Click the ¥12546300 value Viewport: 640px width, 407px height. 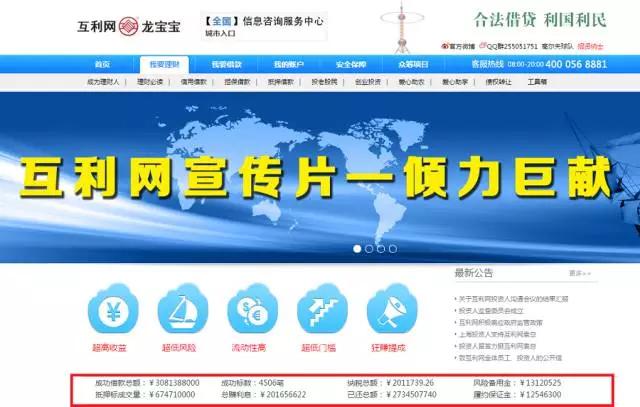tap(540, 395)
